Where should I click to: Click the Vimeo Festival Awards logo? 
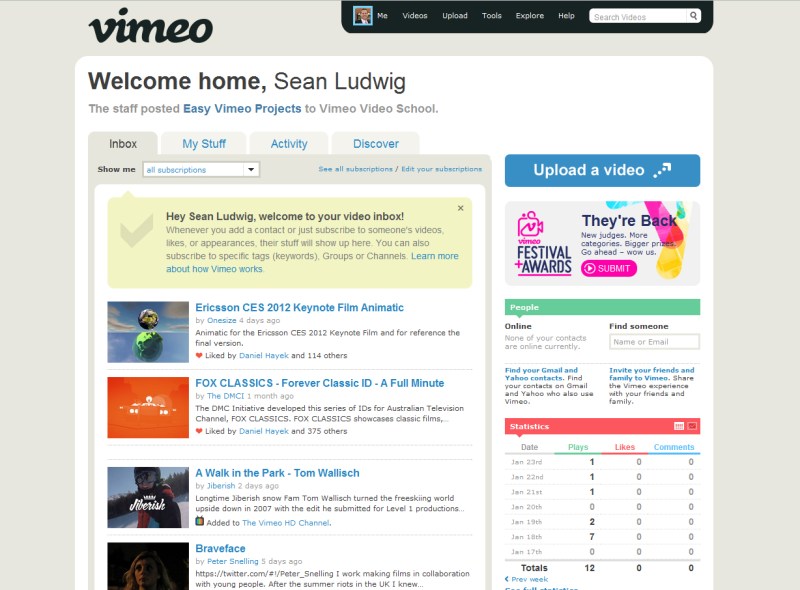tap(543, 243)
